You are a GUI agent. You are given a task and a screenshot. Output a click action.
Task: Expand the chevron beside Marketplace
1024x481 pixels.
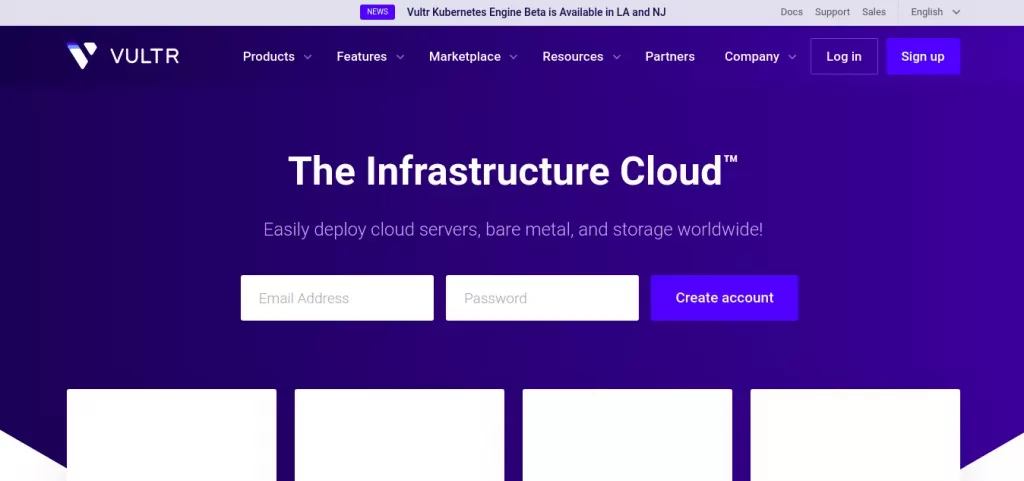pyautogui.click(x=513, y=57)
